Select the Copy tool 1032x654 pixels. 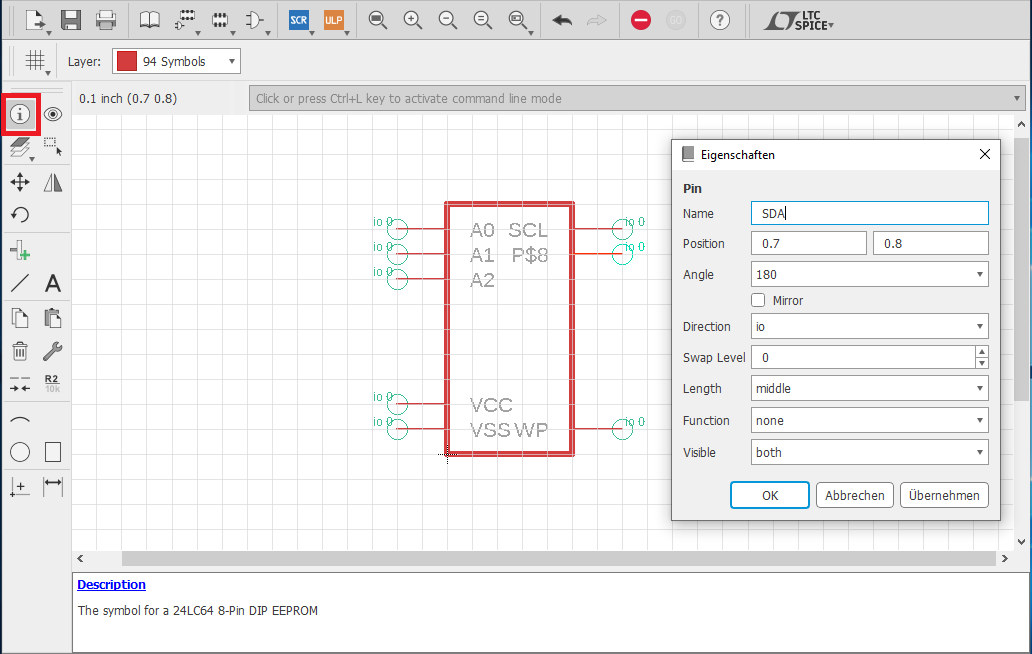(20, 318)
